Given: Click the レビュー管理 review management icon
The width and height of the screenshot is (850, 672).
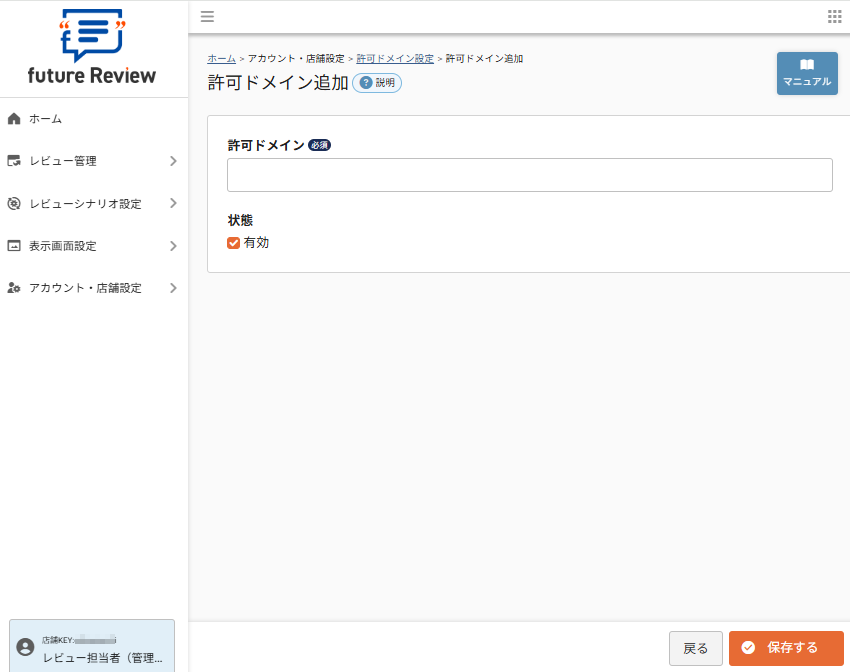Looking at the screenshot, I should coord(14,160).
